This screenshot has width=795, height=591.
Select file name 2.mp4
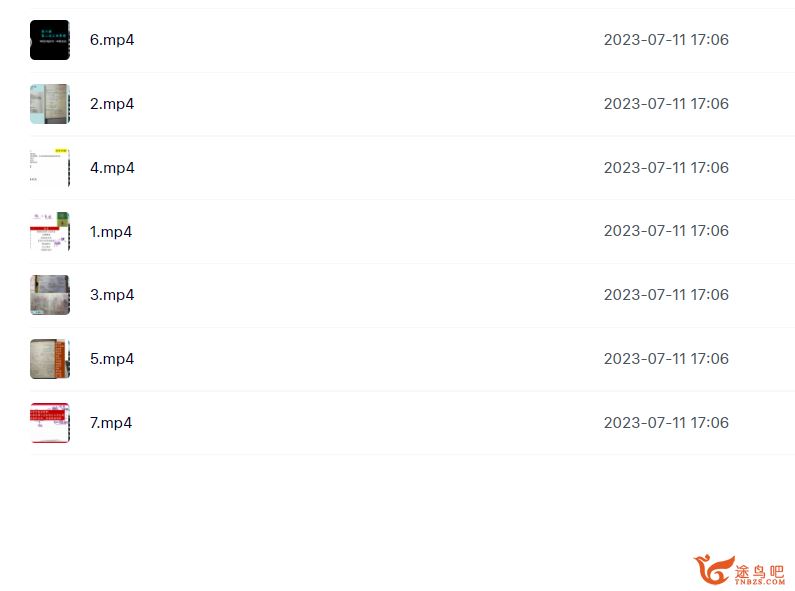coord(112,104)
